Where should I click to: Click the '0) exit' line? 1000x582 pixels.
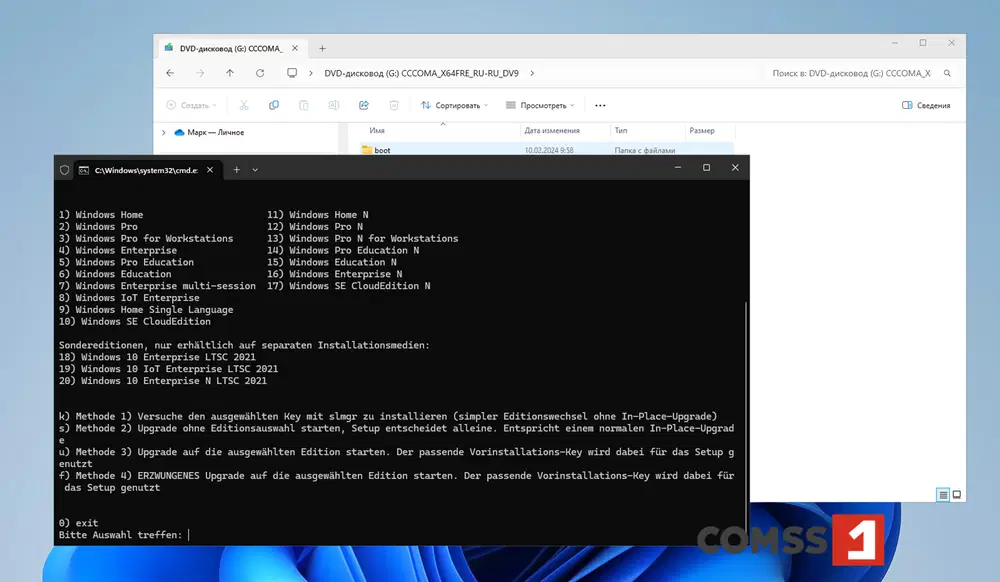[78, 523]
